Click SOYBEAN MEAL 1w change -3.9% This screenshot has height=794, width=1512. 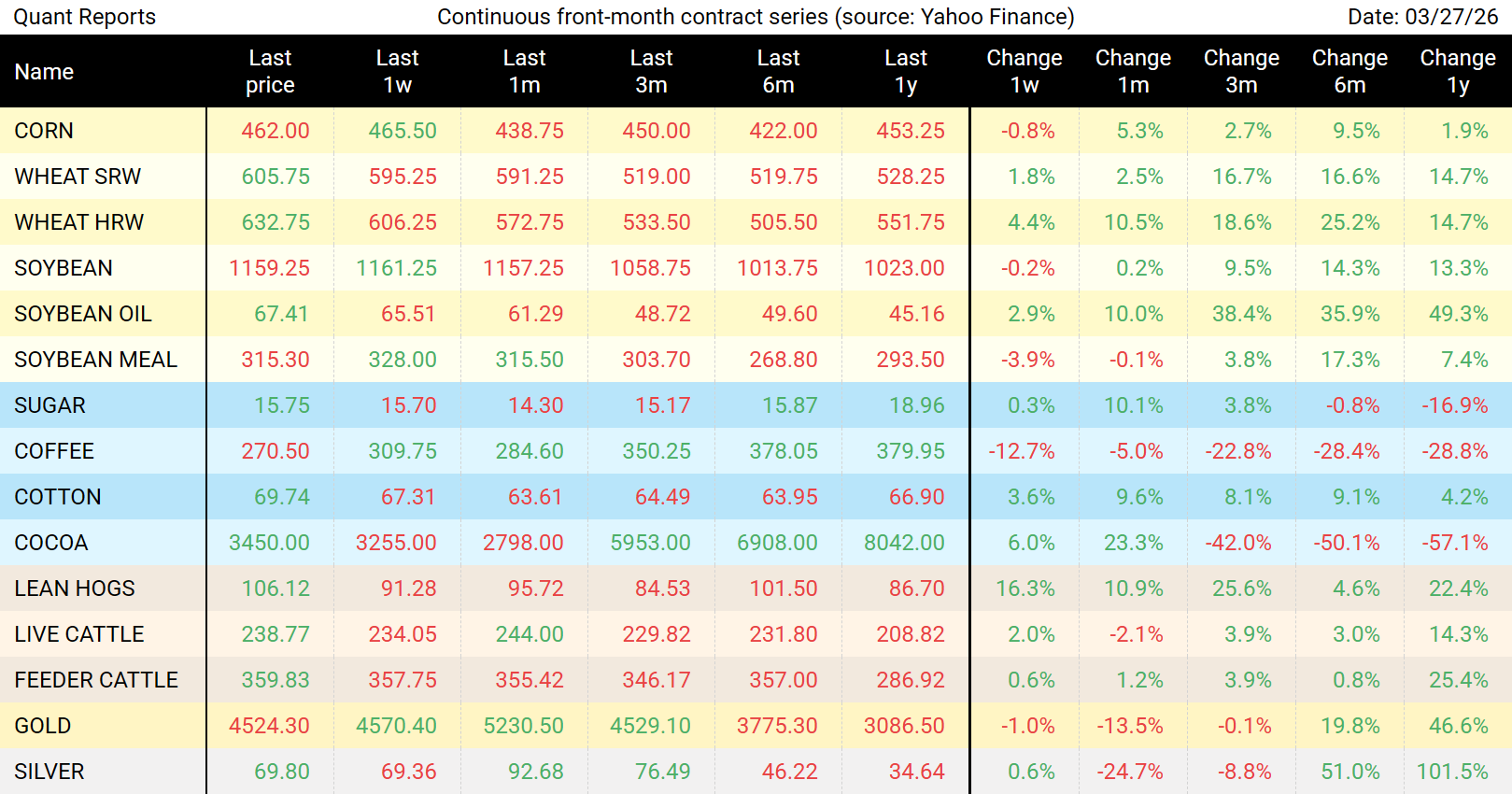tap(1027, 360)
